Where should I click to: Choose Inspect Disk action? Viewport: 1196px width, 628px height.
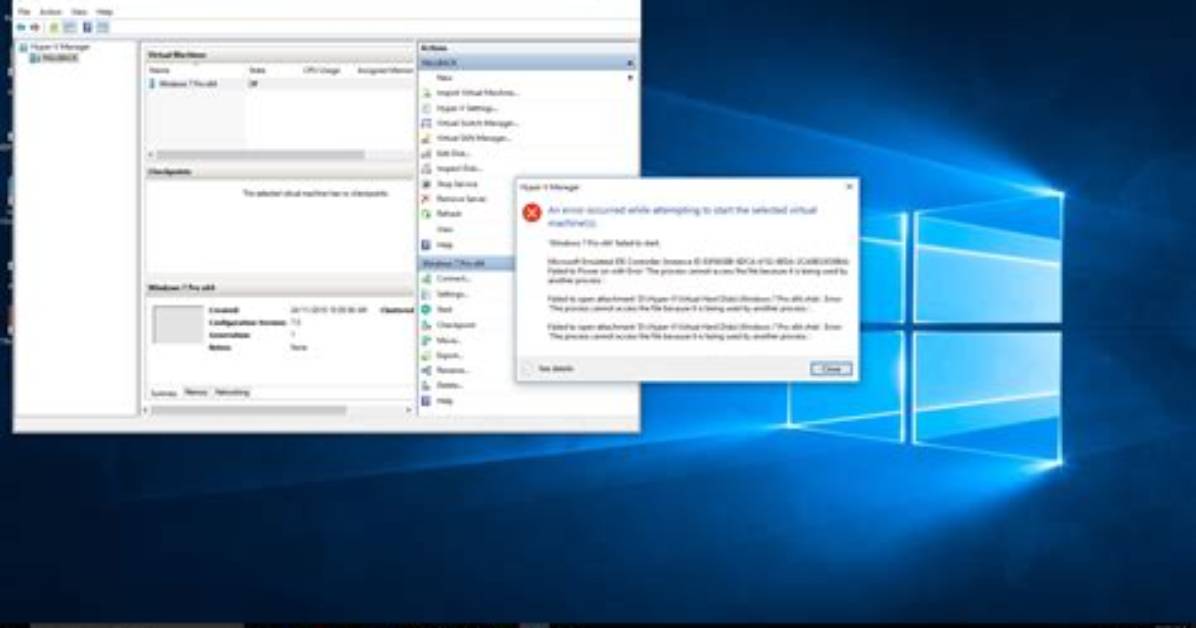[x=458, y=169]
